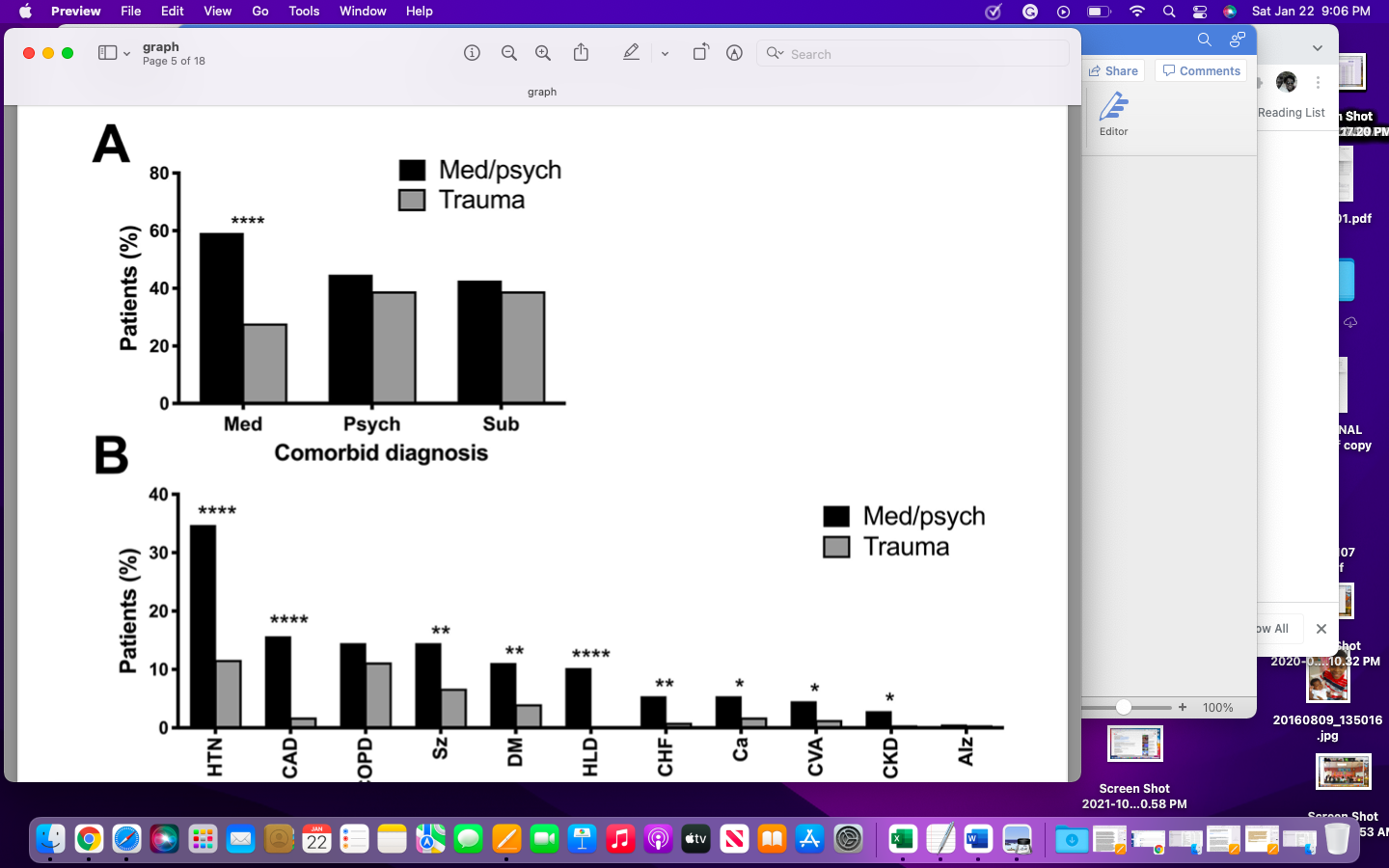1389x868 pixels.
Task: Open Launchpad from the Dock
Action: coord(203,839)
